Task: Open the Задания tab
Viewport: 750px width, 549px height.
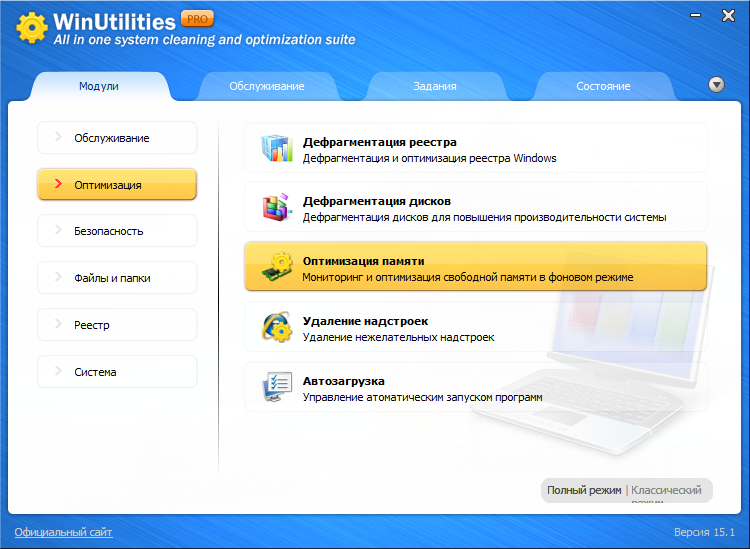Action: pos(434,86)
